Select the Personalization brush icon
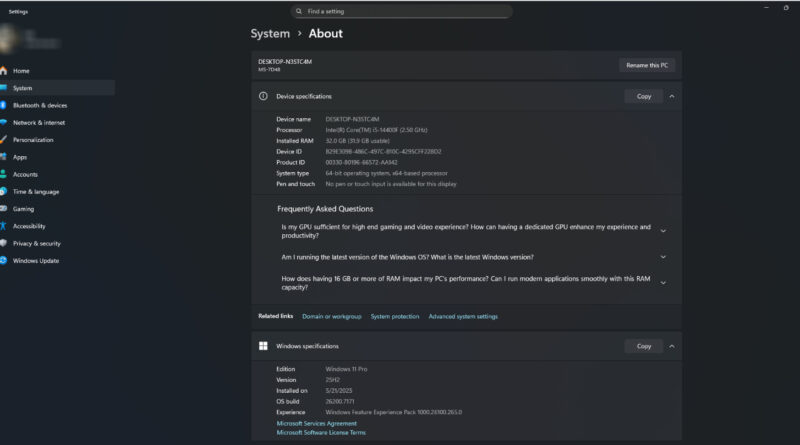 click(x=4, y=140)
